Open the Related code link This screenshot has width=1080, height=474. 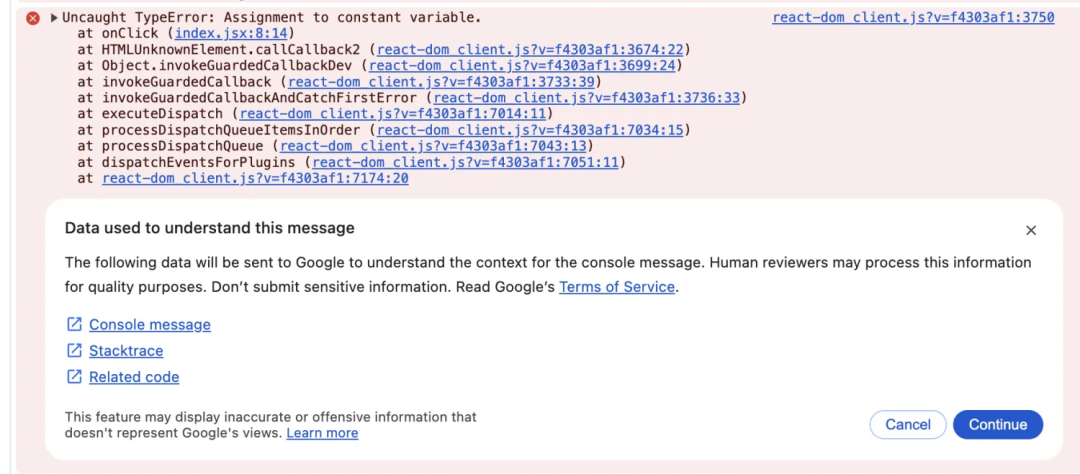134,377
